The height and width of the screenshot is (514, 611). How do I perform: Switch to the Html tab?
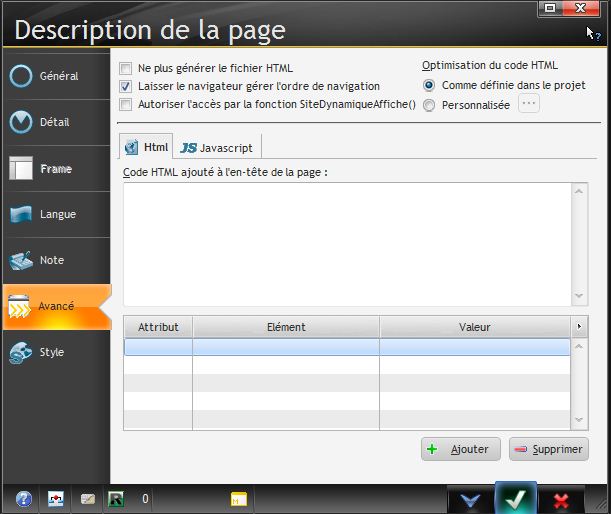146,147
